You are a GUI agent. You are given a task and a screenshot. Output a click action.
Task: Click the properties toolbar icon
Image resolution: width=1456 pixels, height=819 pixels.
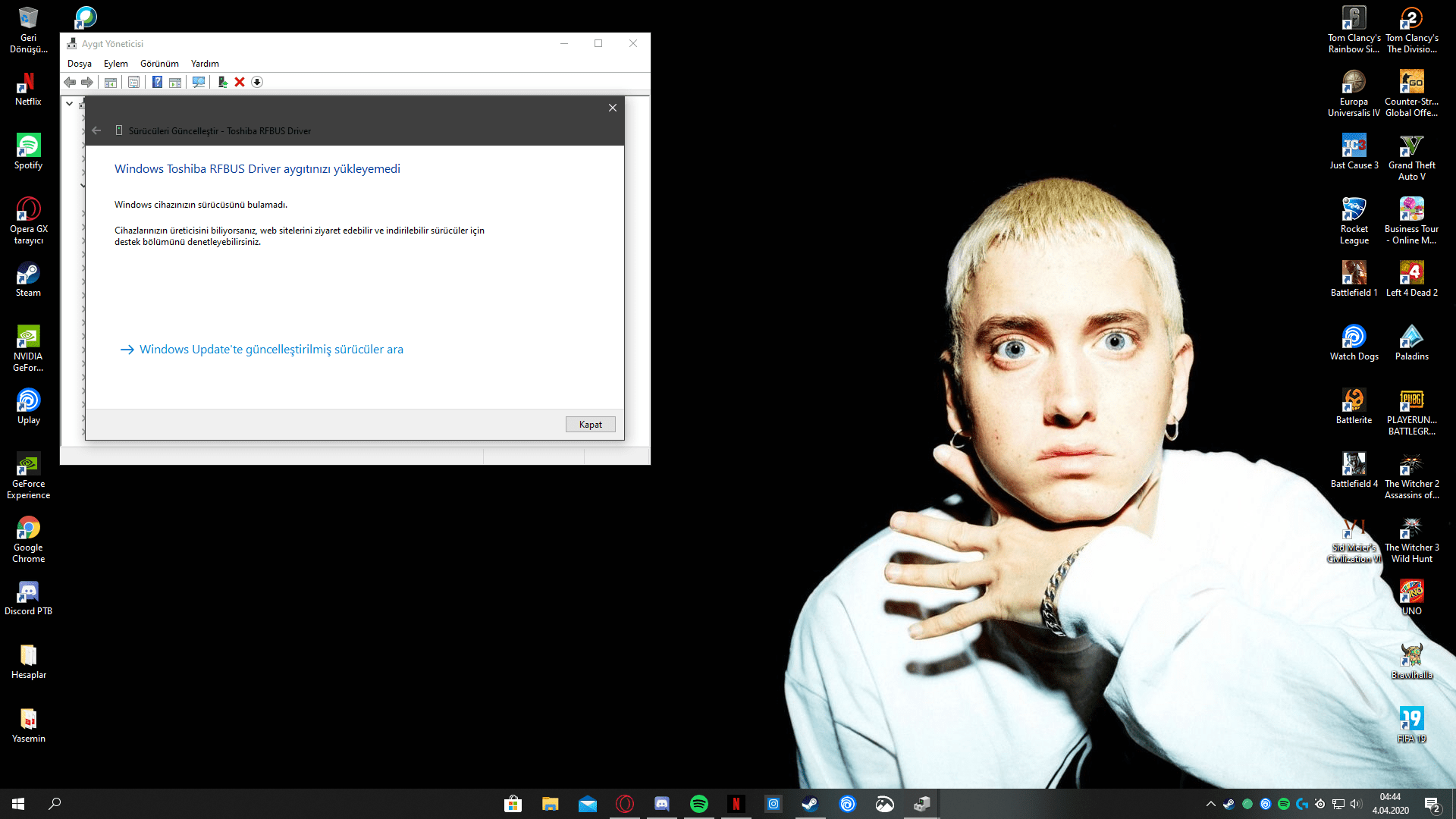pos(133,82)
